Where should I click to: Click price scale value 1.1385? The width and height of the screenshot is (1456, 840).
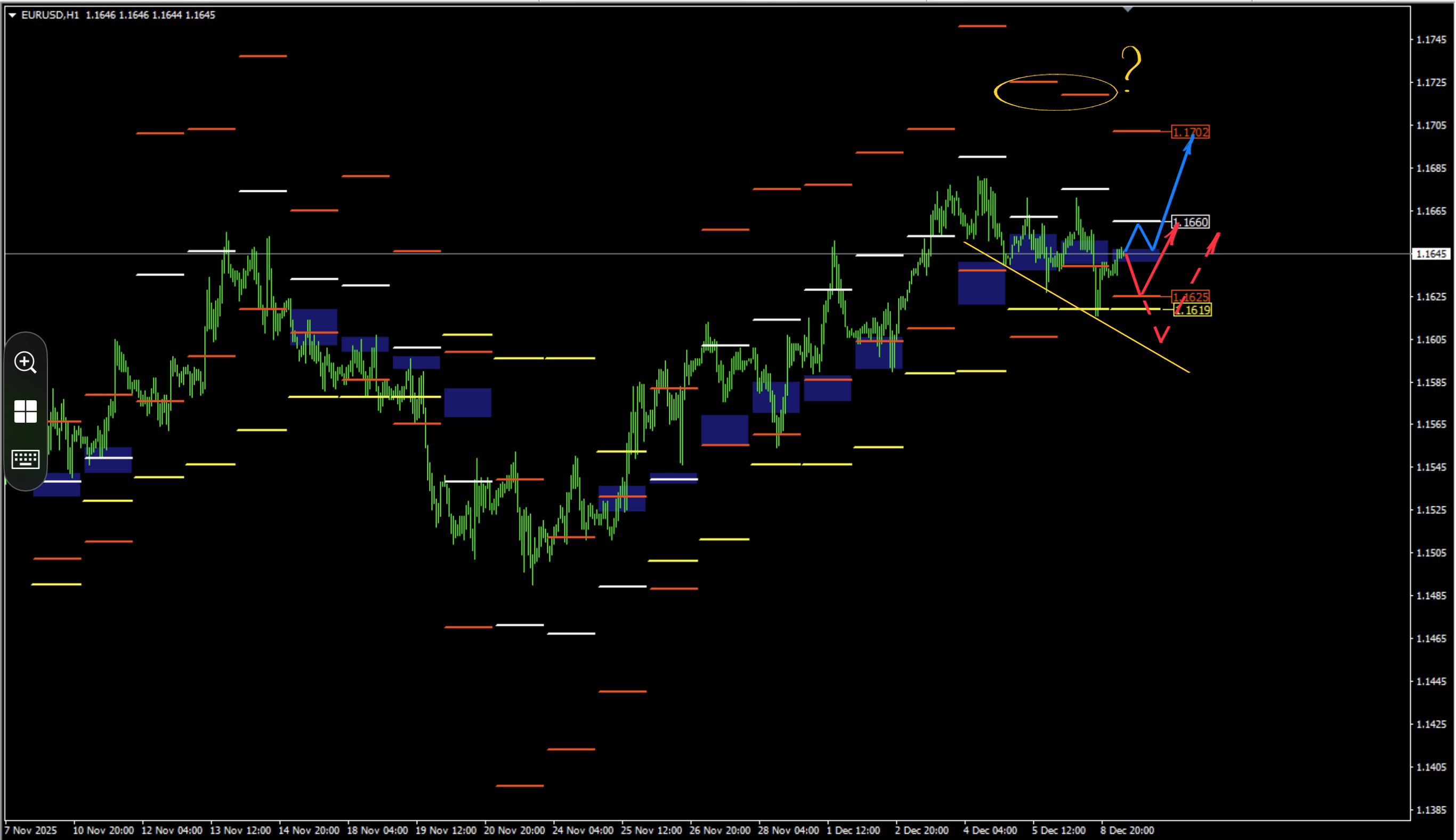coord(1431,811)
